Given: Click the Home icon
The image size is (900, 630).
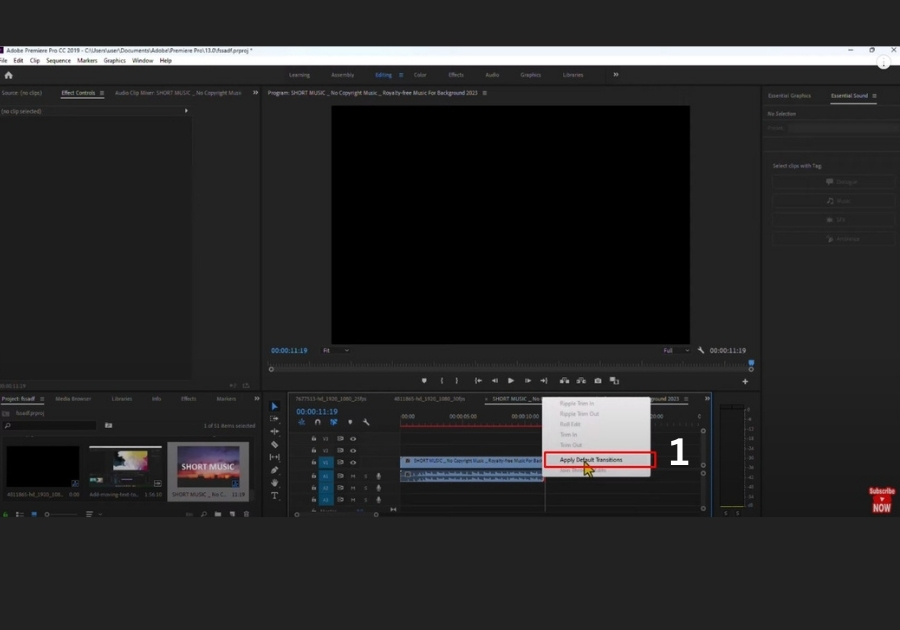Looking at the screenshot, I should [9, 75].
